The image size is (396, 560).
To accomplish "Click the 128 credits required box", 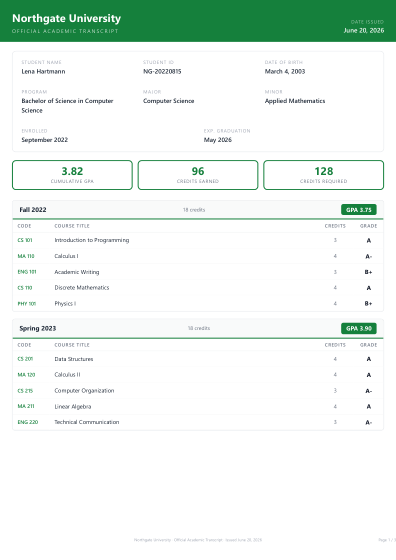I will 324,175.
